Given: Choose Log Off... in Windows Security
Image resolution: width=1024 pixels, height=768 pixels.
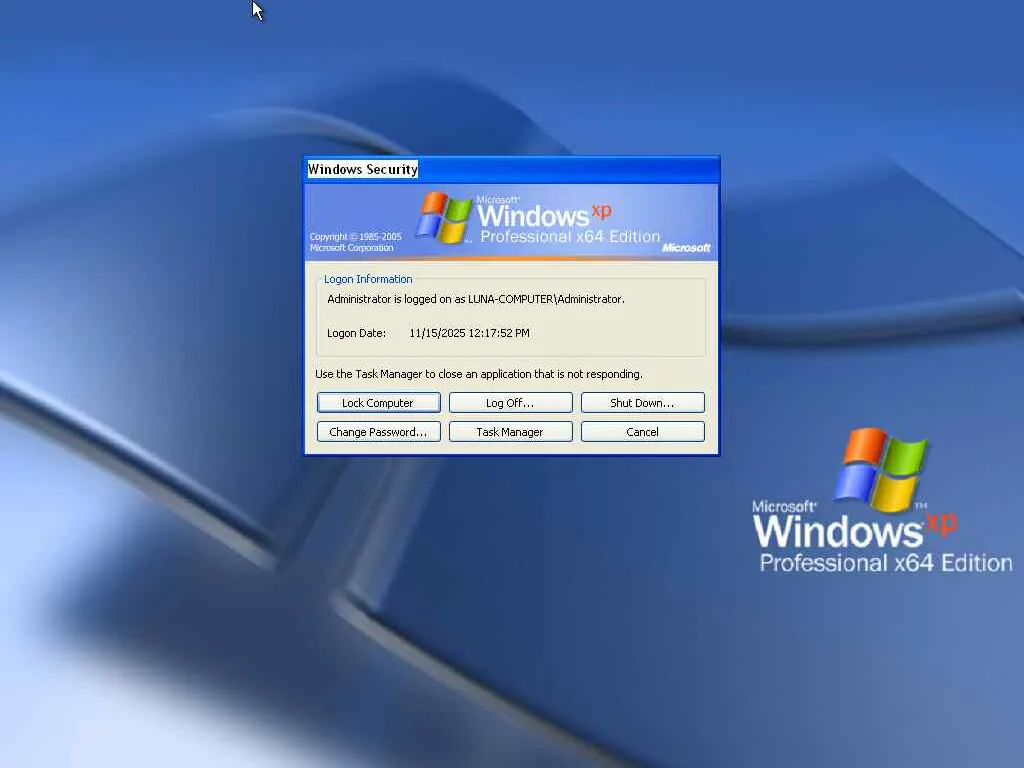Looking at the screenshot, I should [510, 403].
